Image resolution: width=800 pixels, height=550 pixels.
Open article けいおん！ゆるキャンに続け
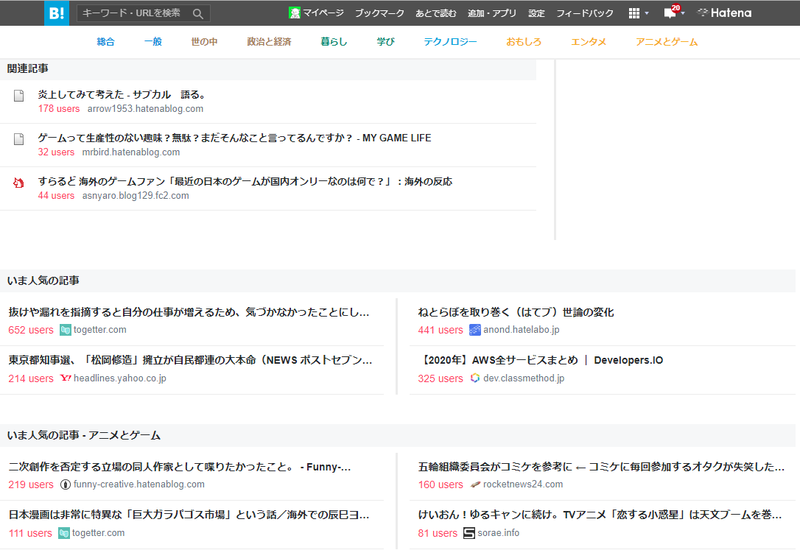599,515
